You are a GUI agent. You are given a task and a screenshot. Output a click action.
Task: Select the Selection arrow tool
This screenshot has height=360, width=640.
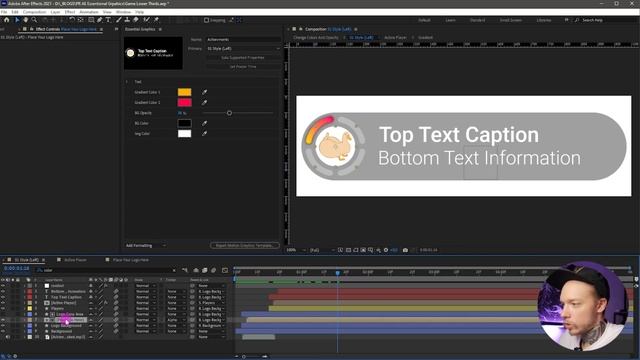click(x=17, y=20)
